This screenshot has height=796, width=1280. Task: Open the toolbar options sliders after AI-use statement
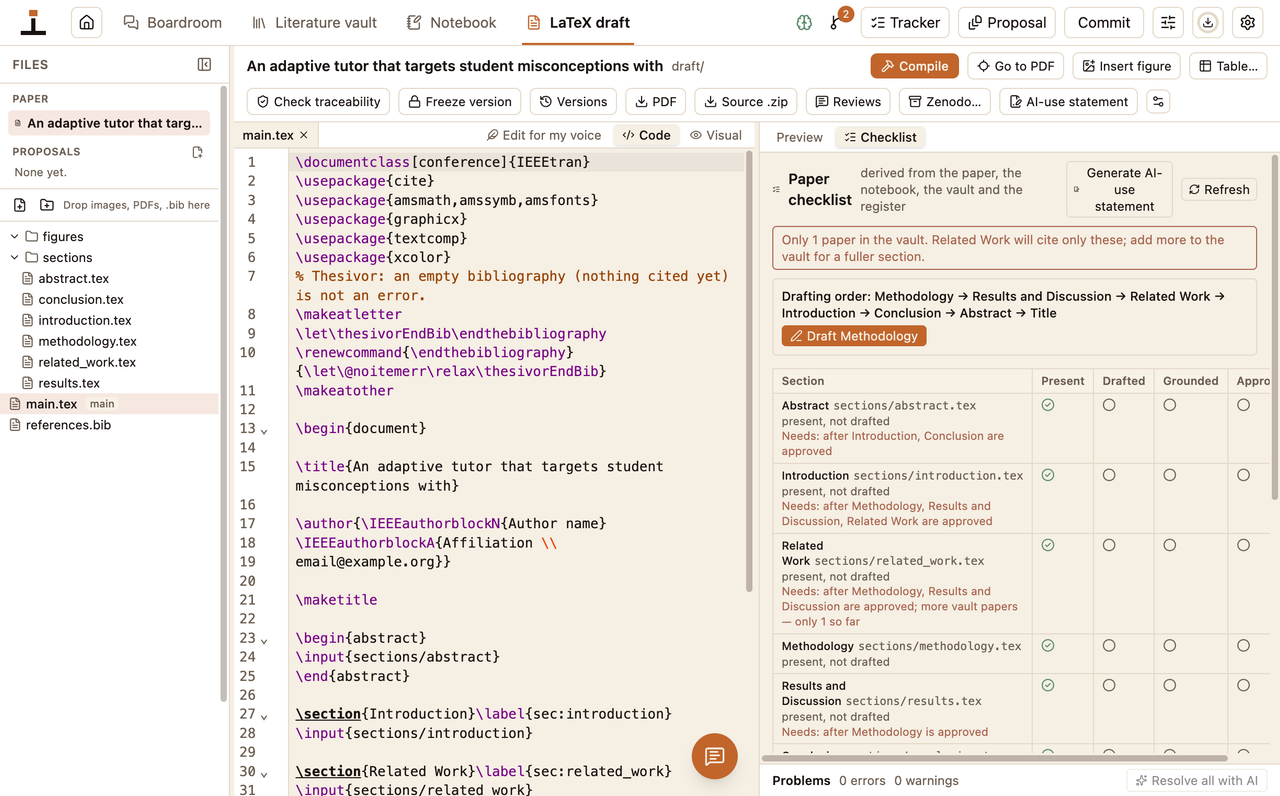[x=1158, y=101]
